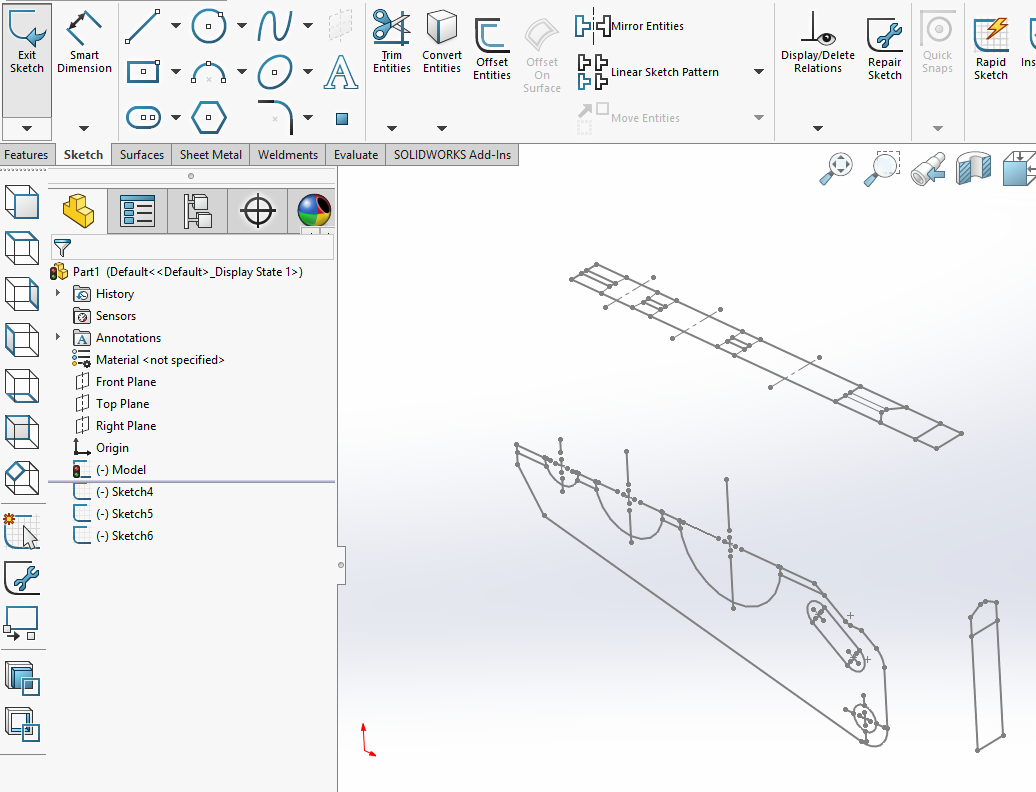Switch to the Features tab
1036x792 pixels.
click(26, 155)
